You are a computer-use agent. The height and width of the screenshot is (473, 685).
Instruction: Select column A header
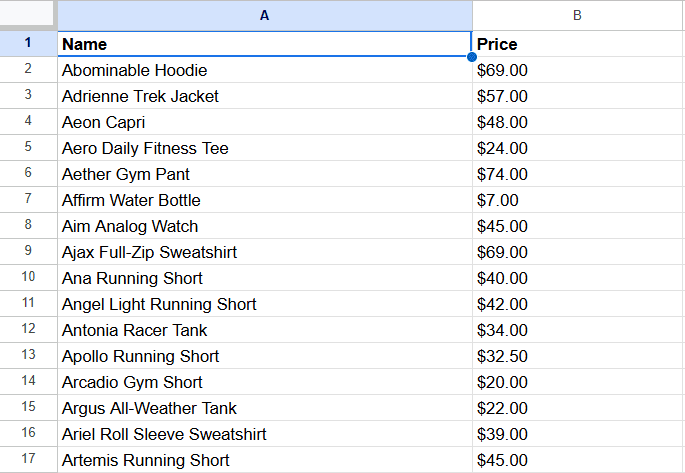point(265,15)
